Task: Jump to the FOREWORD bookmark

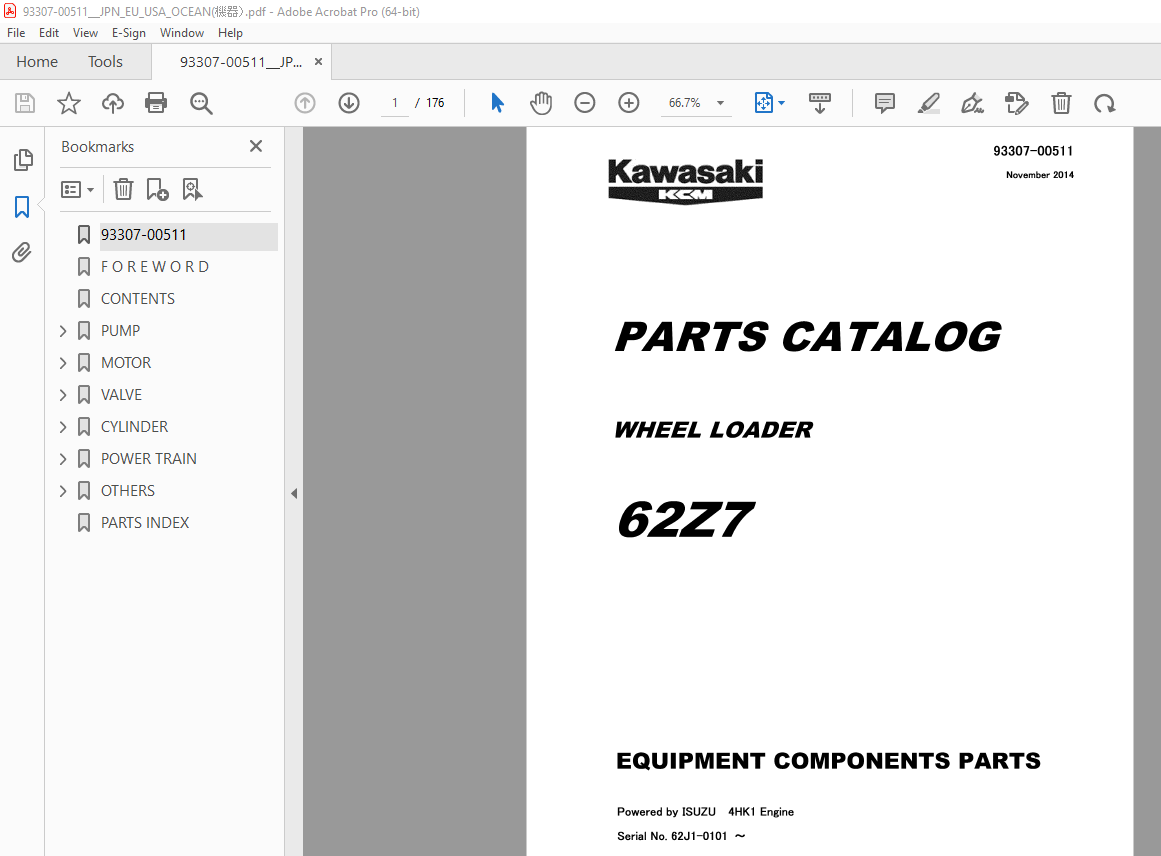Action: [x=155, y=267]
